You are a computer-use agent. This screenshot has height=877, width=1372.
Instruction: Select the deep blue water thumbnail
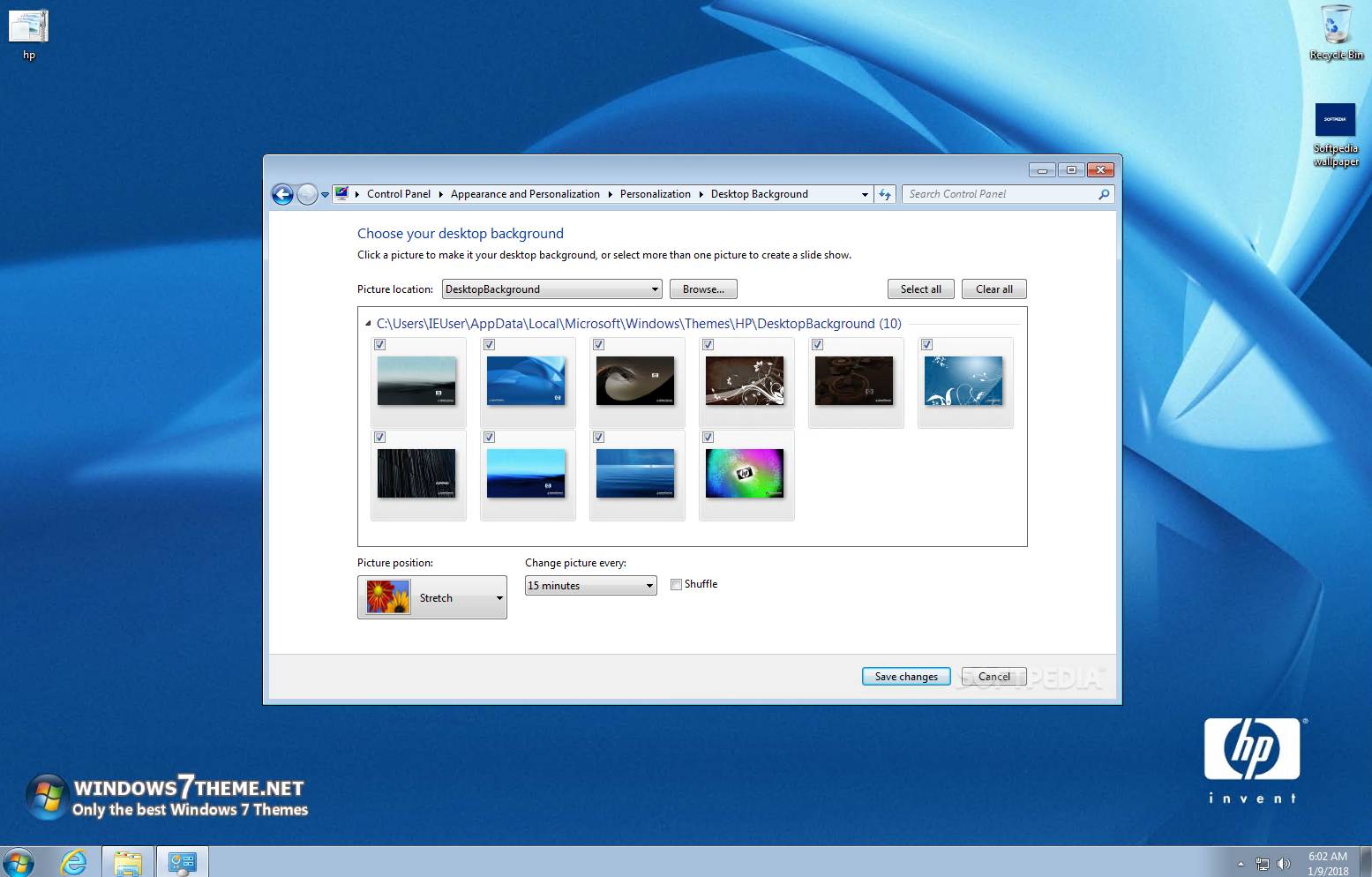tap(635, 474)
